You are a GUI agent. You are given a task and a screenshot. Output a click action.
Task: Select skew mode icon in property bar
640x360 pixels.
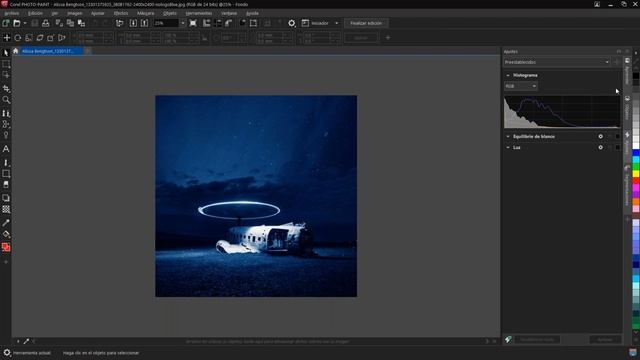coord(40,38)
